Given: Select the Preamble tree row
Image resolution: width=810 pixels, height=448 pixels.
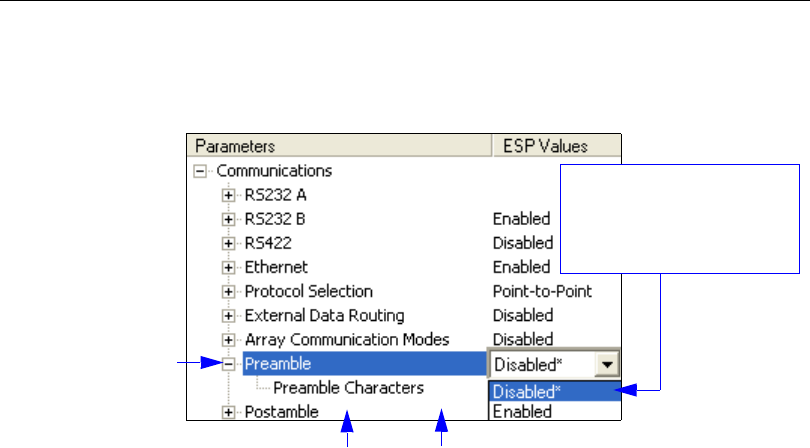Looking at the screenshot, I should tap(278, 365).
